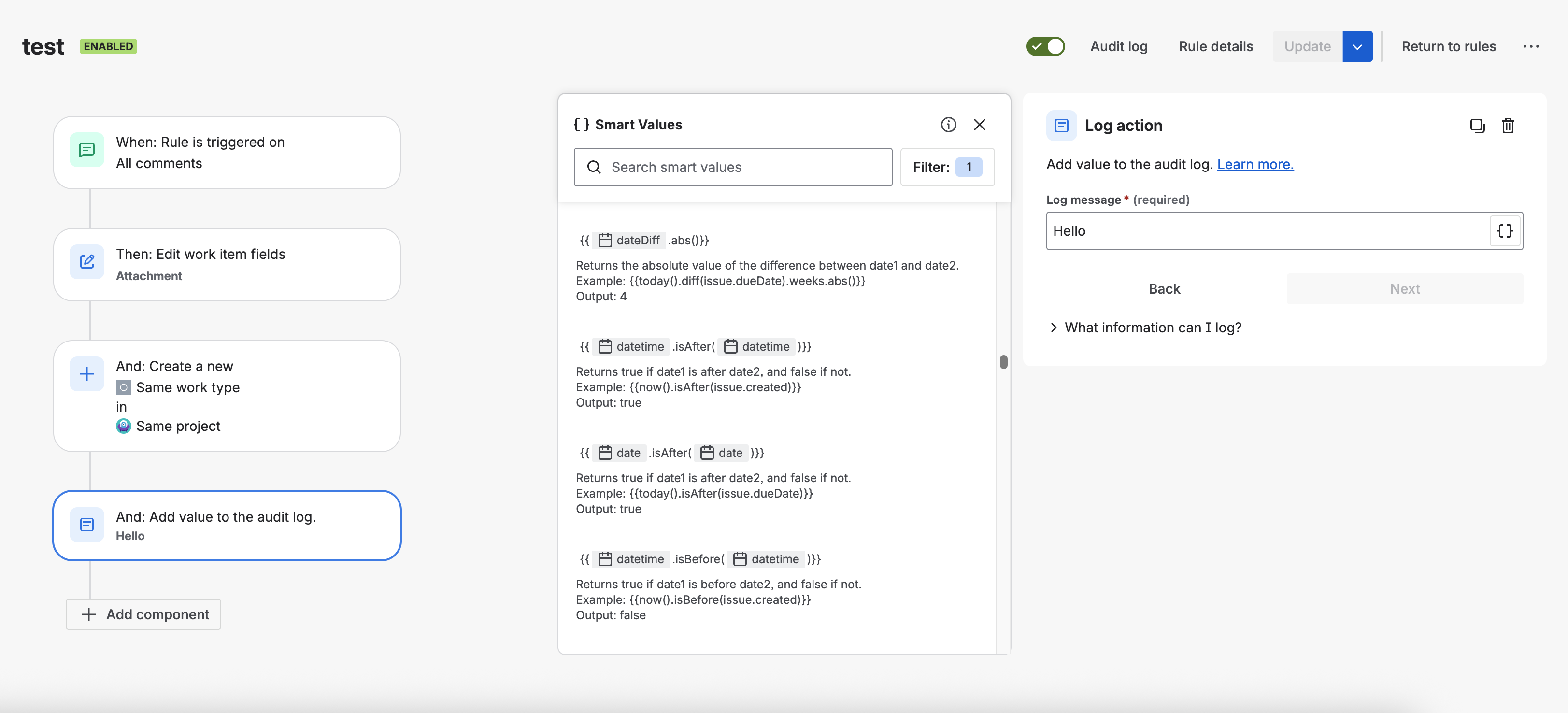The width and height of the screenshot is (1568, 713).
Task: Open the Update button dropdown
Action: pyautogui.click(x=1357, y=46)
